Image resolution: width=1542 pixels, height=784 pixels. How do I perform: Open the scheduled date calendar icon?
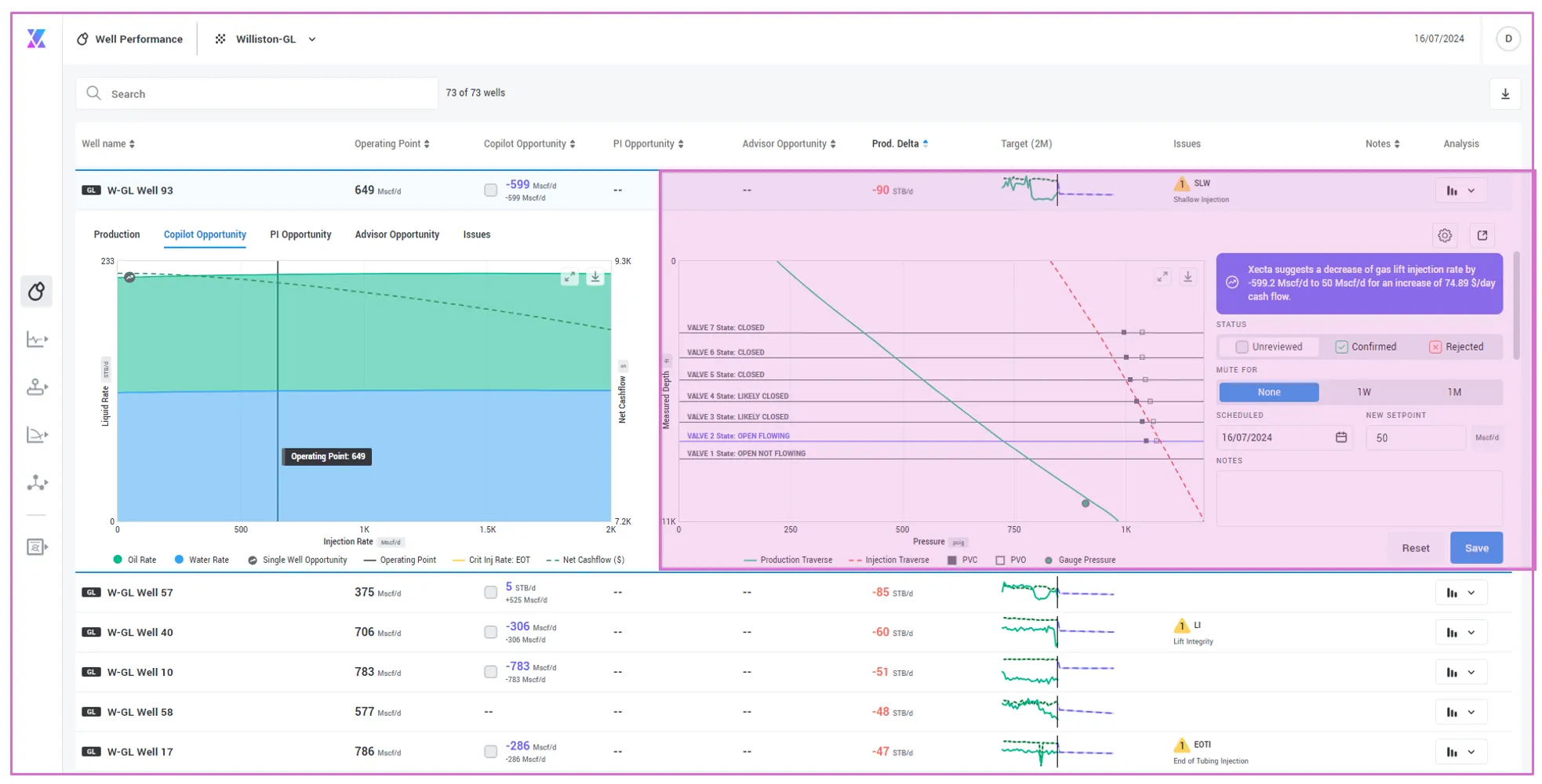(1341, 437)
